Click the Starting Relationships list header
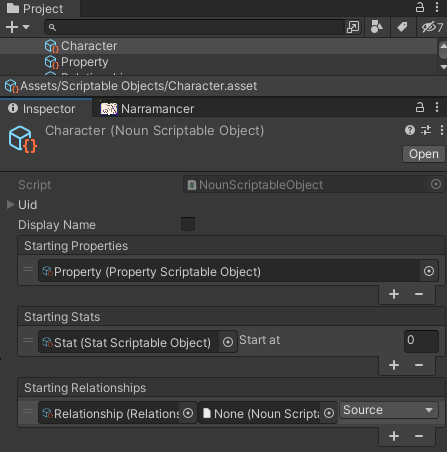Viewport: 447px width, 452px height. [x=231, y=388]
